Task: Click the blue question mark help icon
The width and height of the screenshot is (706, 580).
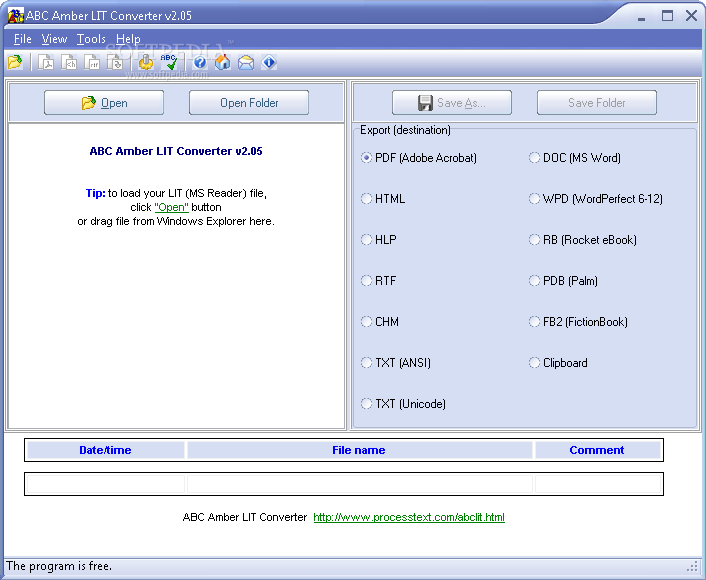Action: pyautogui.click(x=199, y=62)
